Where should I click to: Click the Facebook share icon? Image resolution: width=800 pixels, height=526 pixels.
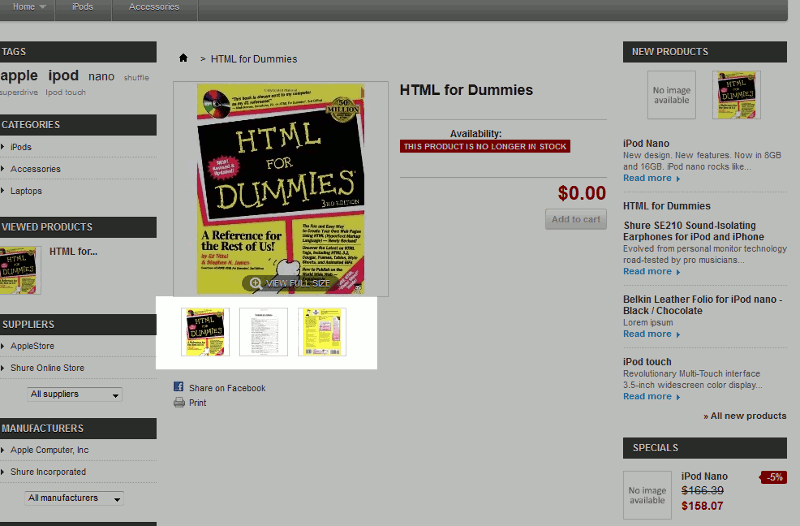click(x=179, y=387)
